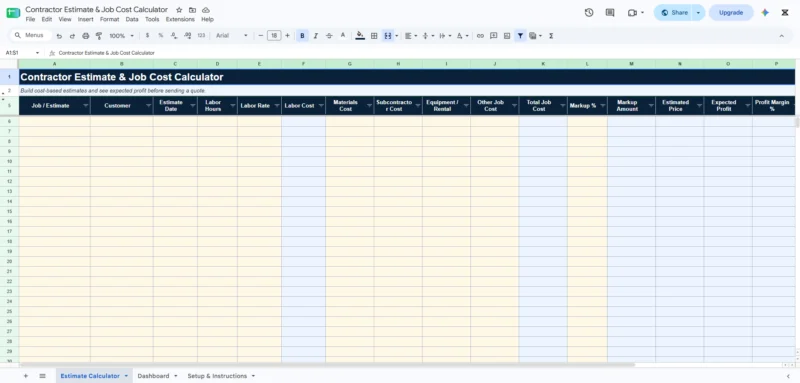Print the spreadsheet

point(86,36)
